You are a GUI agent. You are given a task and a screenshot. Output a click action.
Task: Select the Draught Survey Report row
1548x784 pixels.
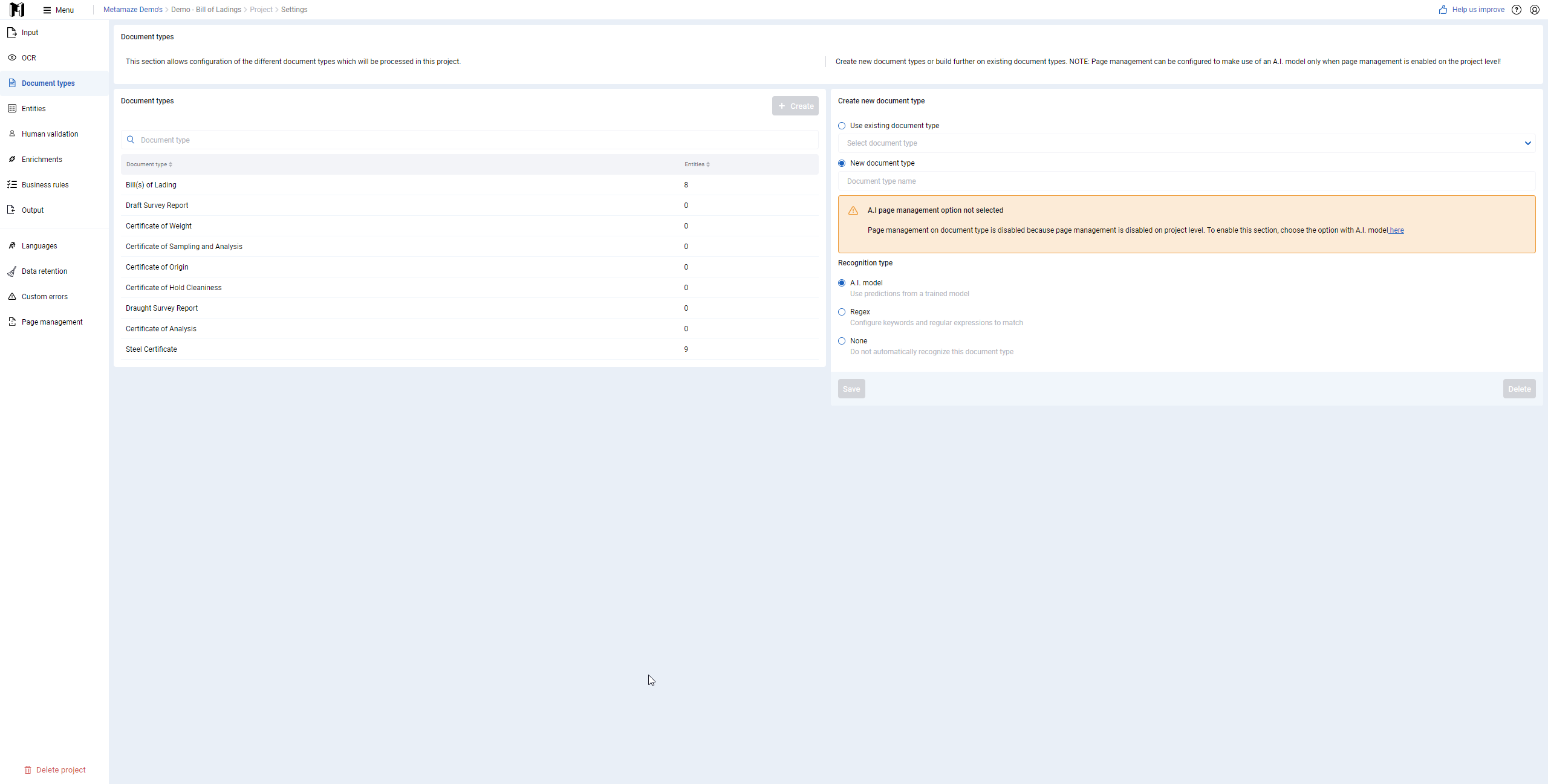(x=470, y=308)
